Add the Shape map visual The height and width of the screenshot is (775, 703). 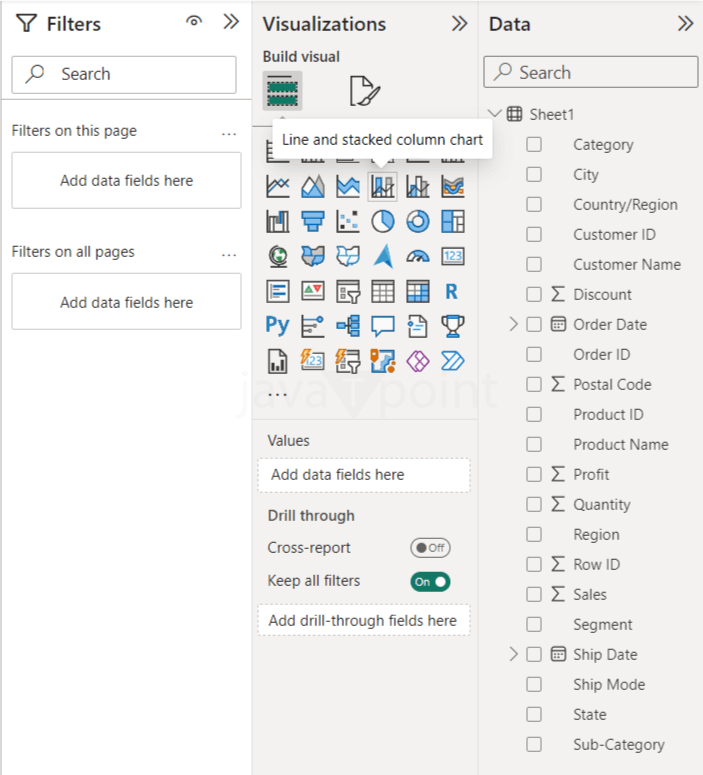tap(348, 257)
